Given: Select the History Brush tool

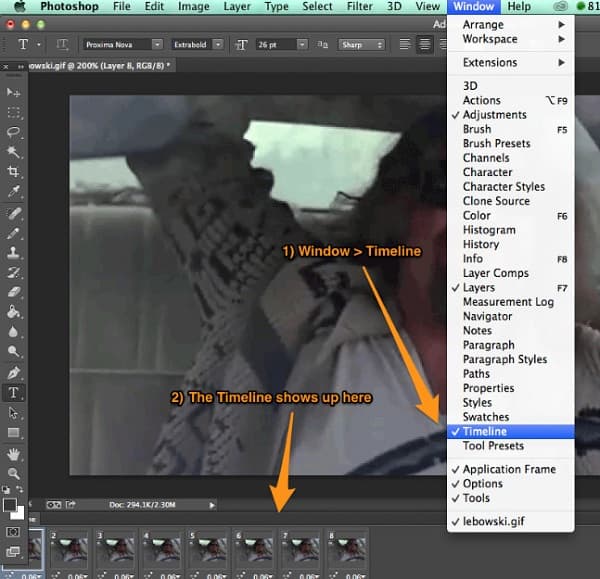Looking at the screenshot, I should tap(13, 272).
